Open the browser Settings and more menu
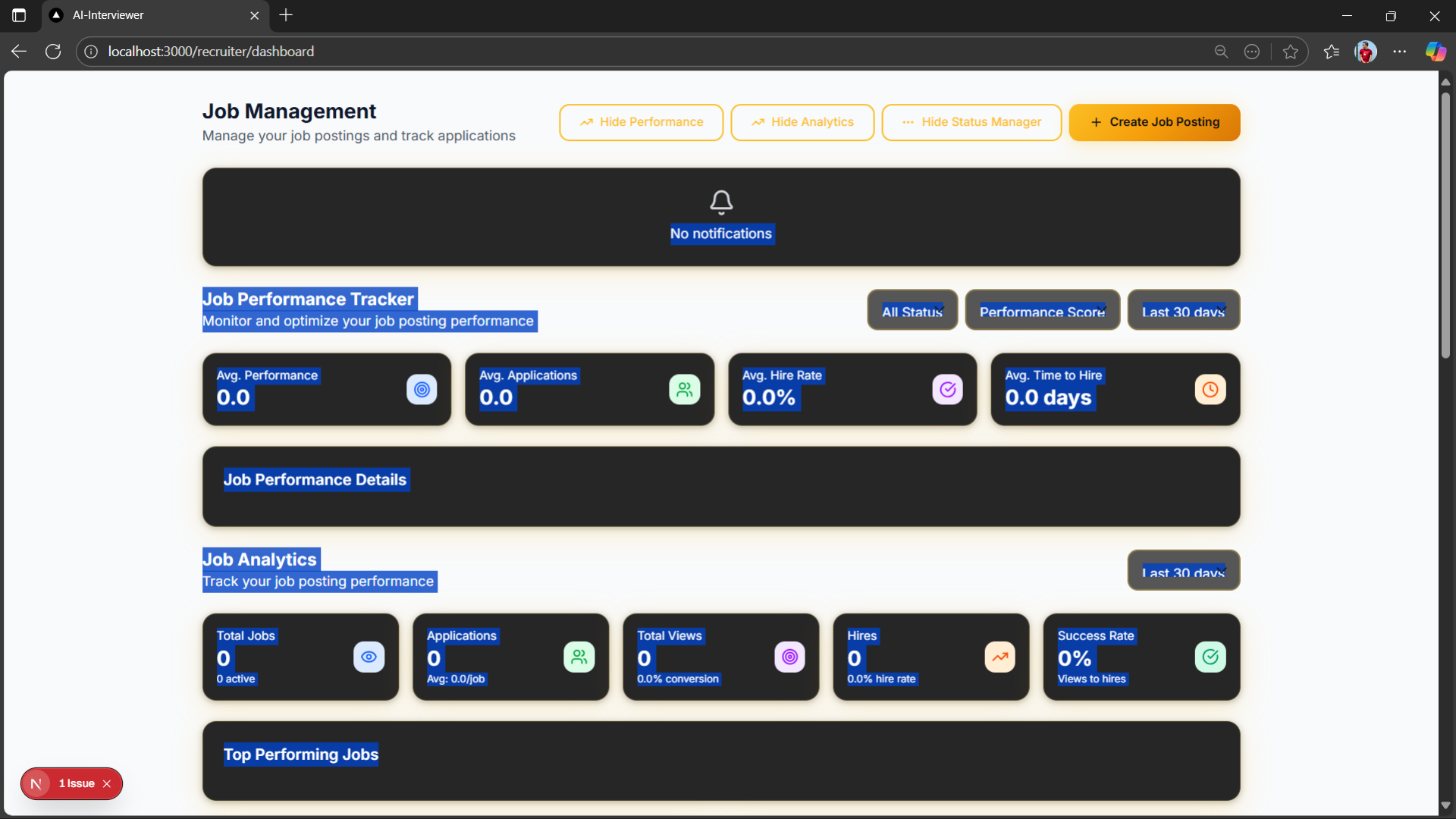Viewport: 1456px width, 819px height. pyautogui.click(x=1399, y=52)
